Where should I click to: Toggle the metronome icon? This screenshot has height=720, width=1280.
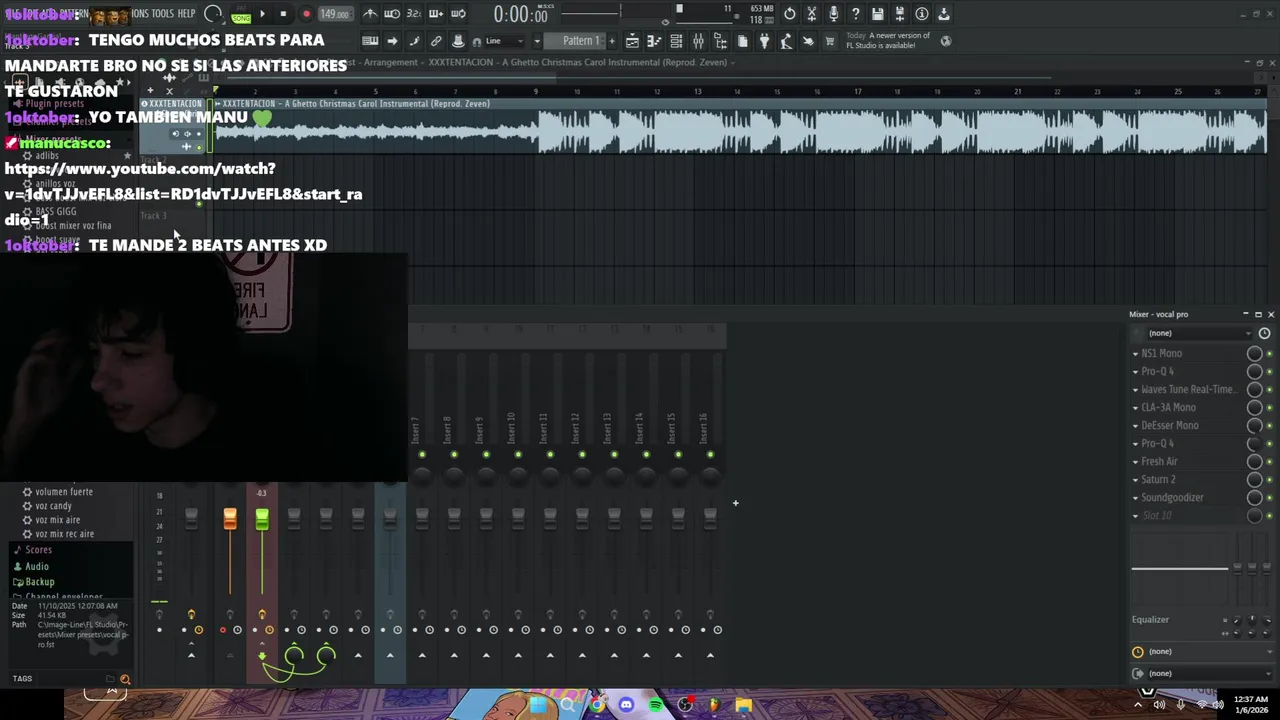(x=370, y=14)
